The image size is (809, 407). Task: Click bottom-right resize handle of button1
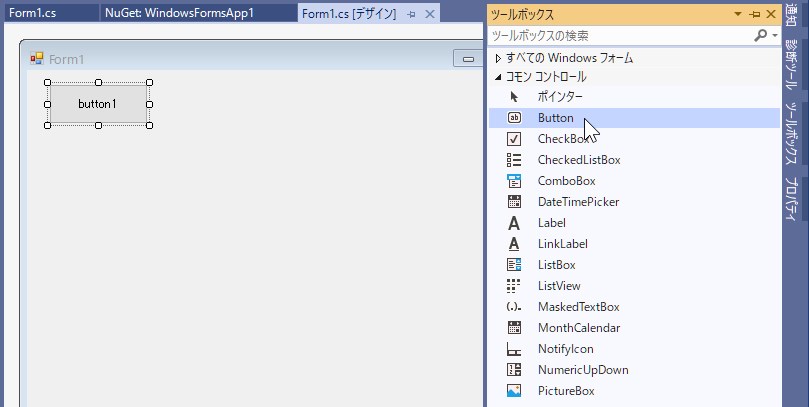[x=150, y=125]
